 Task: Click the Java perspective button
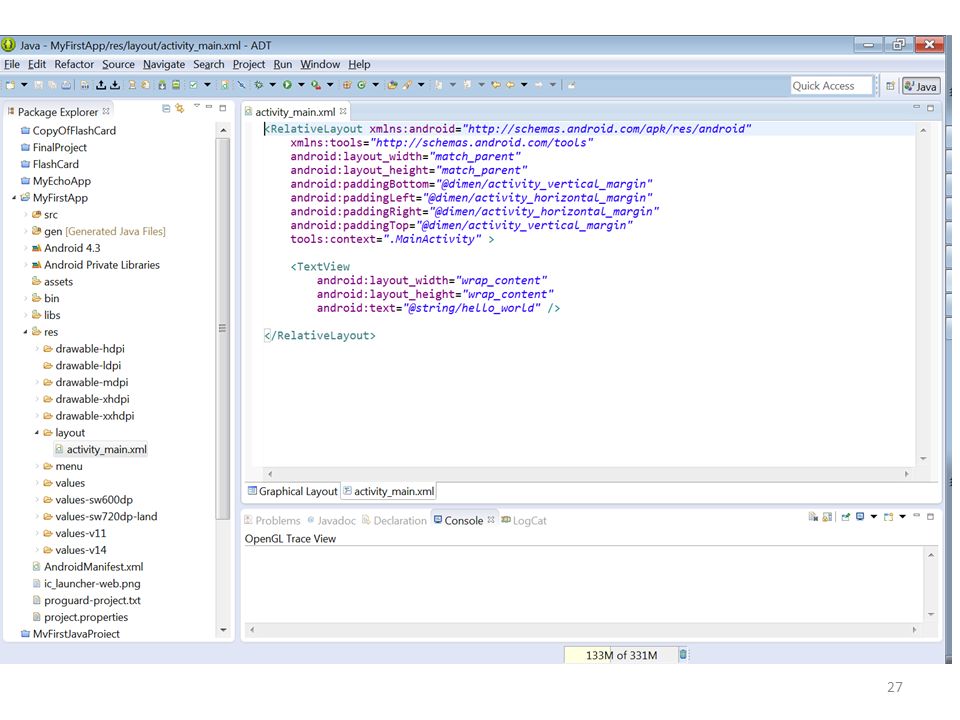coord(921,86)
